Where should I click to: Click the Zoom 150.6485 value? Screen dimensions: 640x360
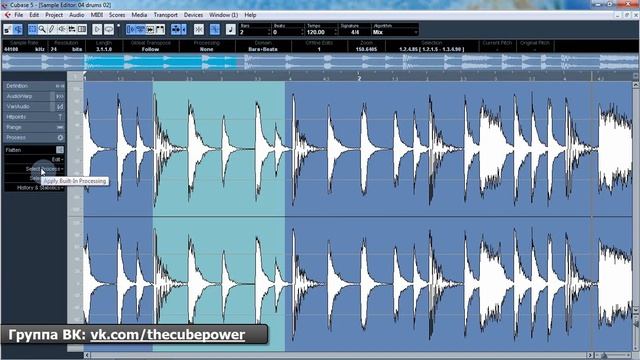point(366,49)
